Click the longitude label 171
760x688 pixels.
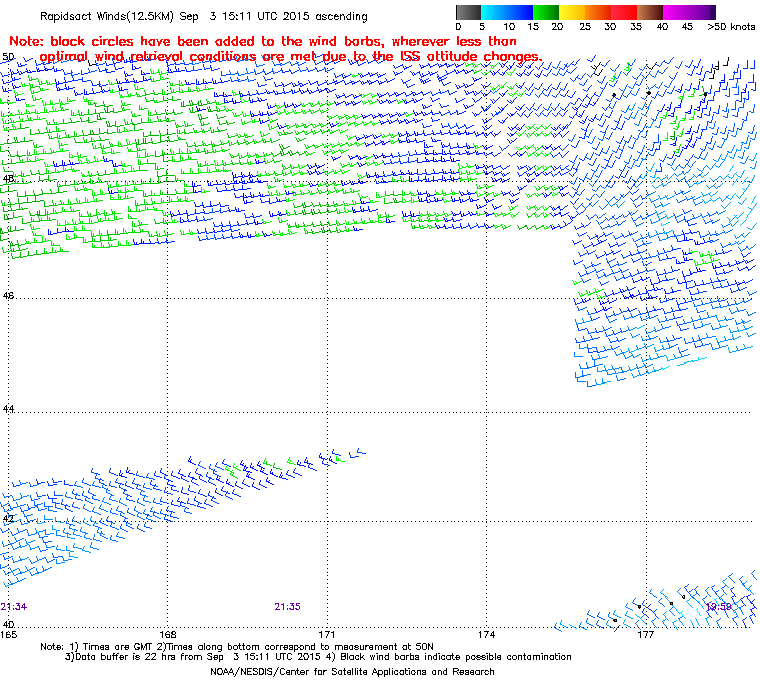(x=327, y=635)
